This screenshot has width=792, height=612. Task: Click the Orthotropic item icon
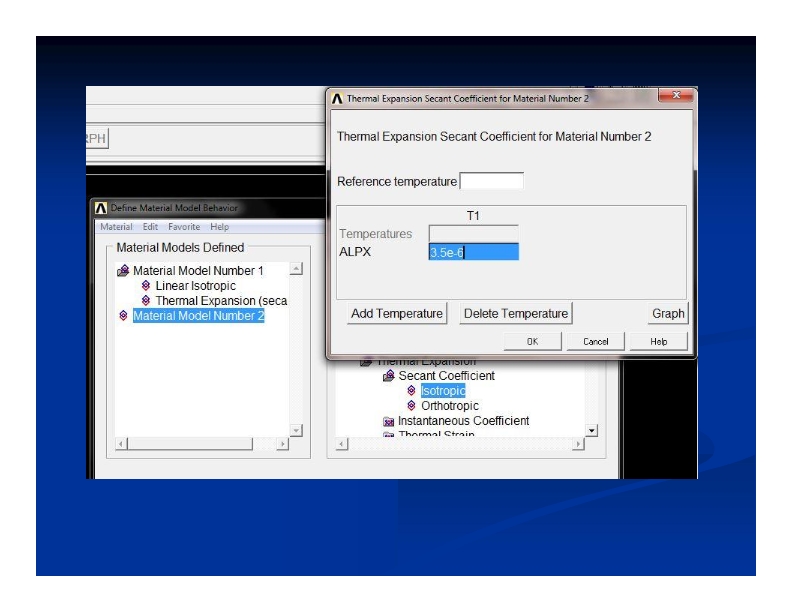pyautogui.click(x=411, y=406)
